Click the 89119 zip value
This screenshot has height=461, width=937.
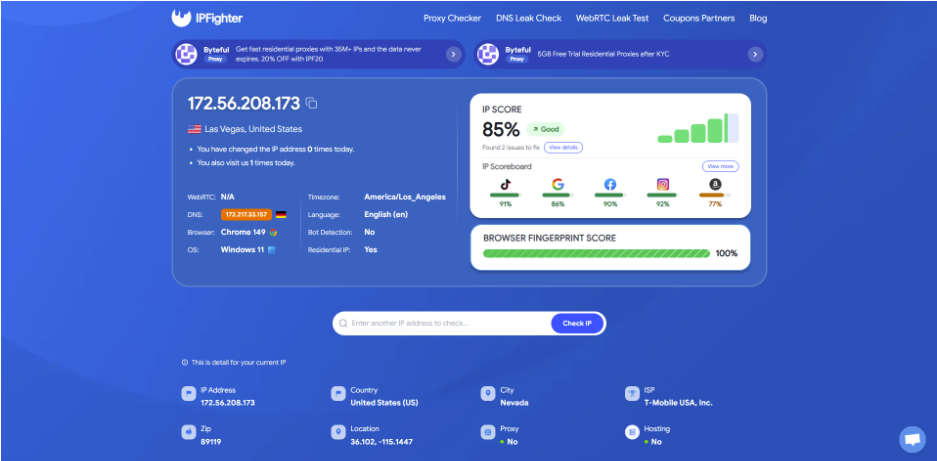(x=212, y=442)
